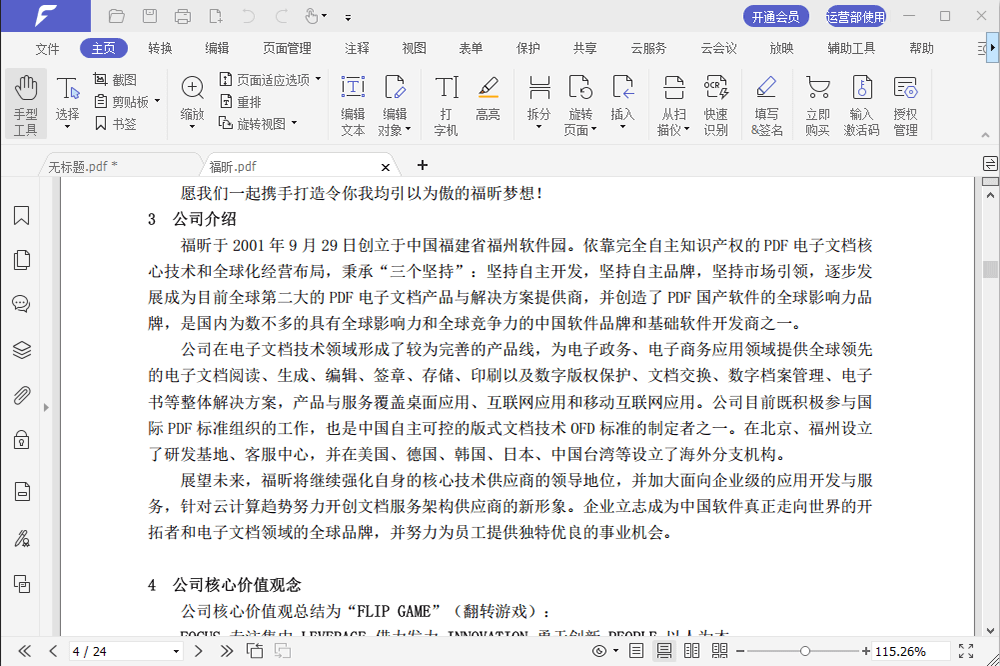Viewport: 1000px width, 666px height.
Task: Click the Zoom (缩放) tool
Action: coord(192,102)
